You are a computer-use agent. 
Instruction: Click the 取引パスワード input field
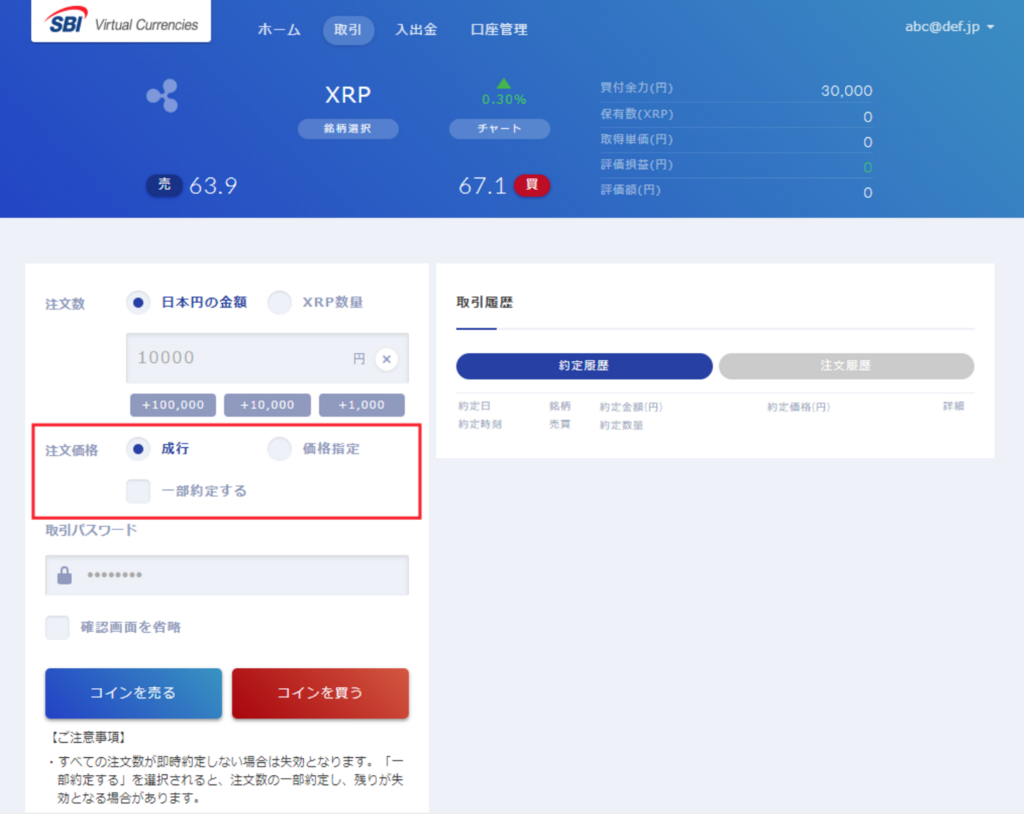point(240,576)
